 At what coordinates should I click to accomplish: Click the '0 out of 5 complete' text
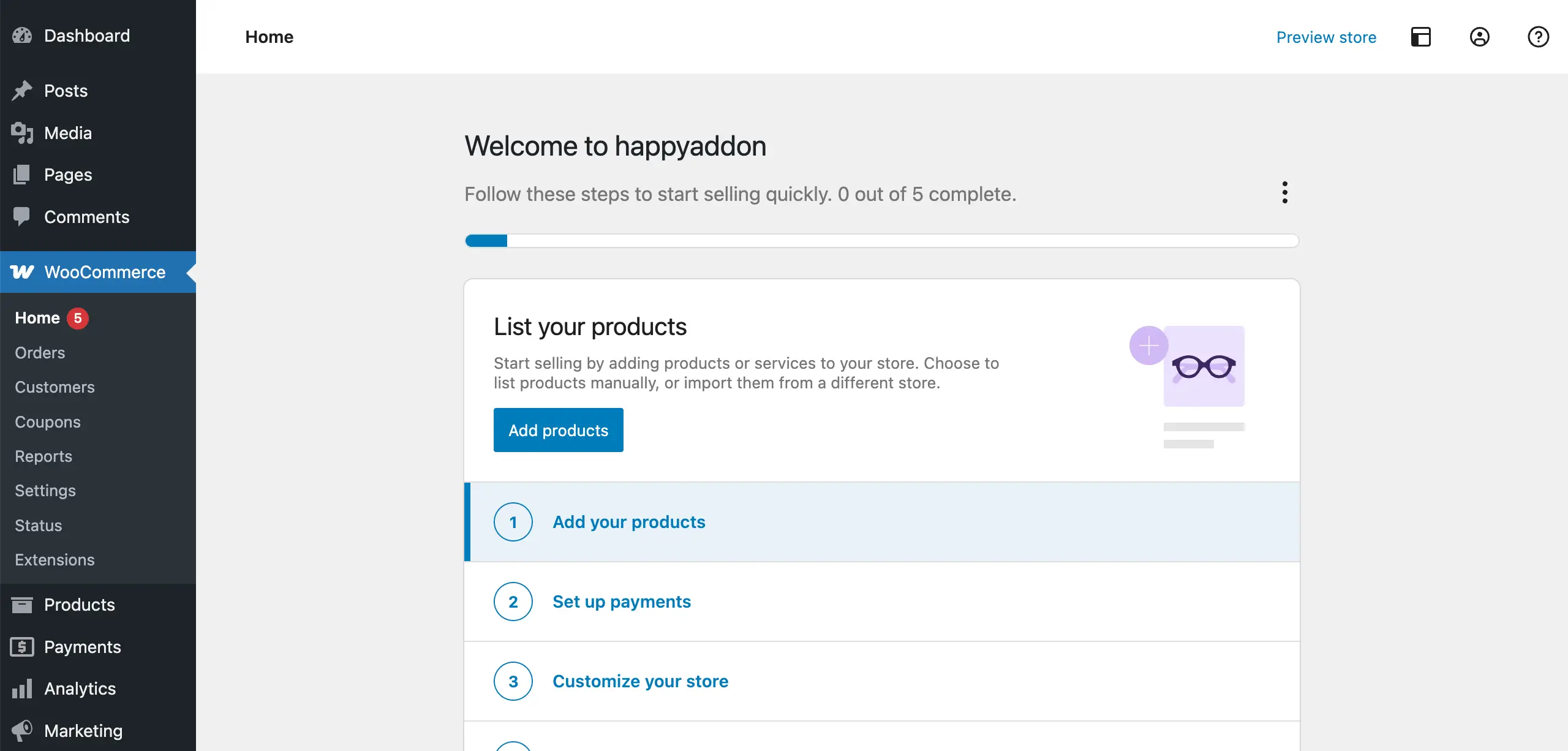point(927,194)
